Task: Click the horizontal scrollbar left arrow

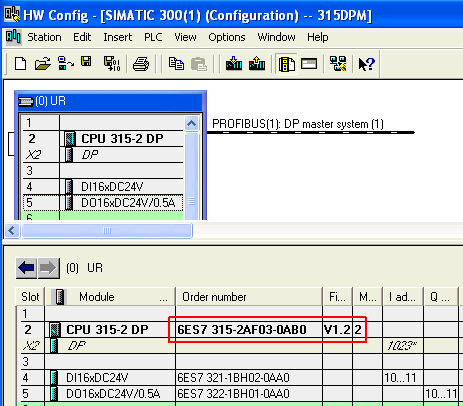Action: [12, 230]
